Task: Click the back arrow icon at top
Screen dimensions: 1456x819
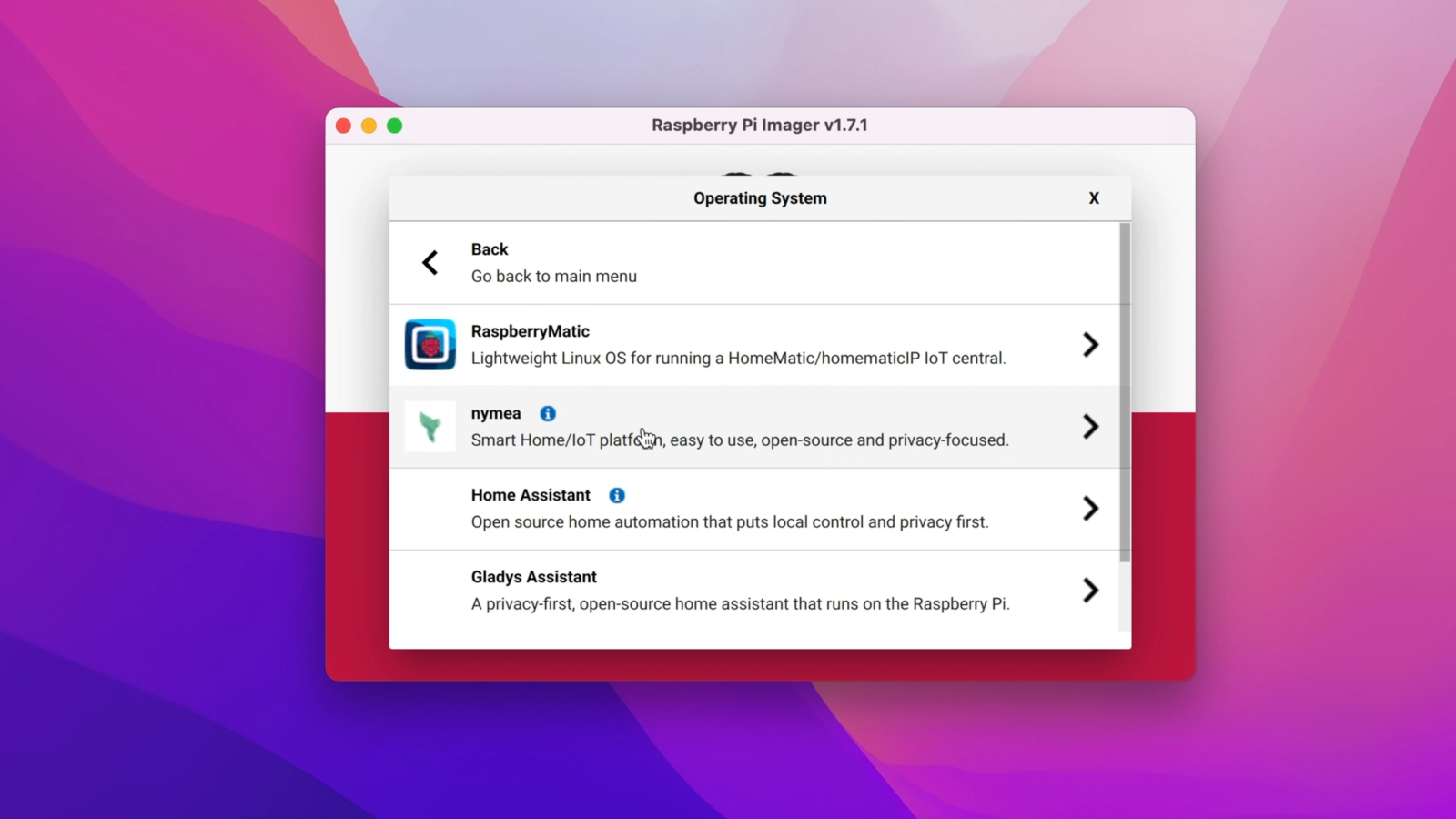Action: tap(430, 262)
